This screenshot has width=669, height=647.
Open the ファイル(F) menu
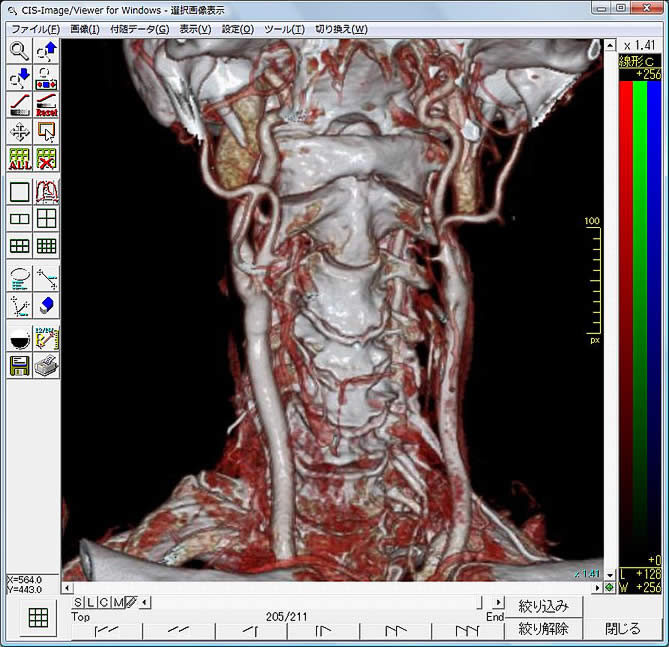pos(35,29)
